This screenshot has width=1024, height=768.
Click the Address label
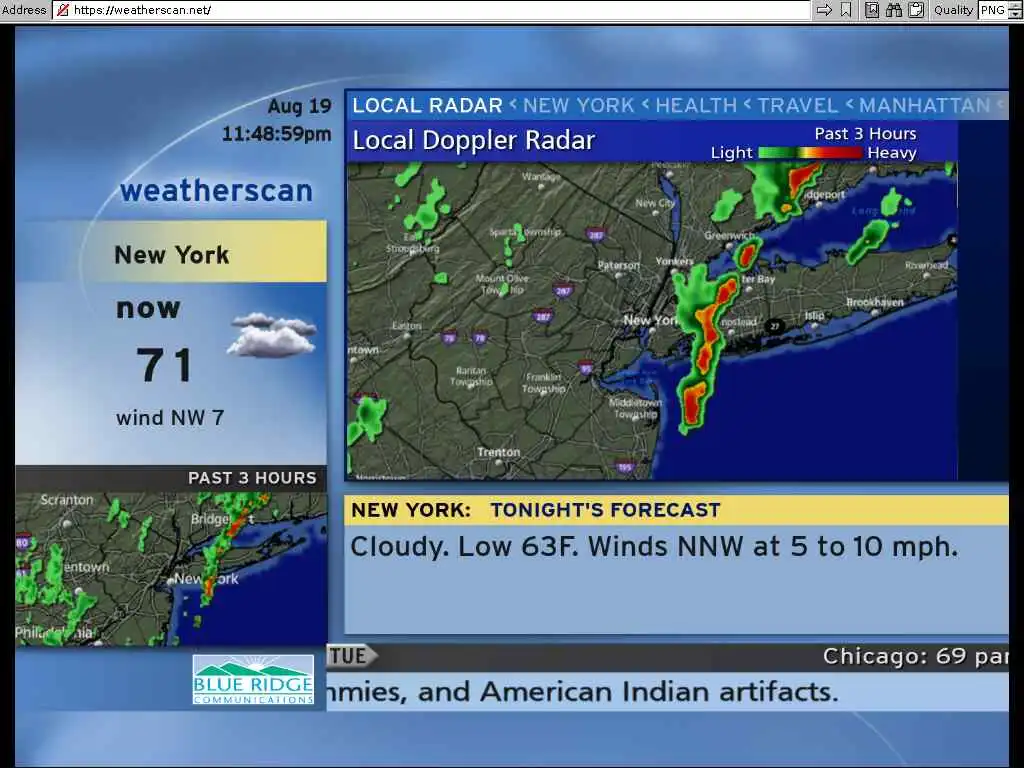pyautogui.click(x=24, y=10)
